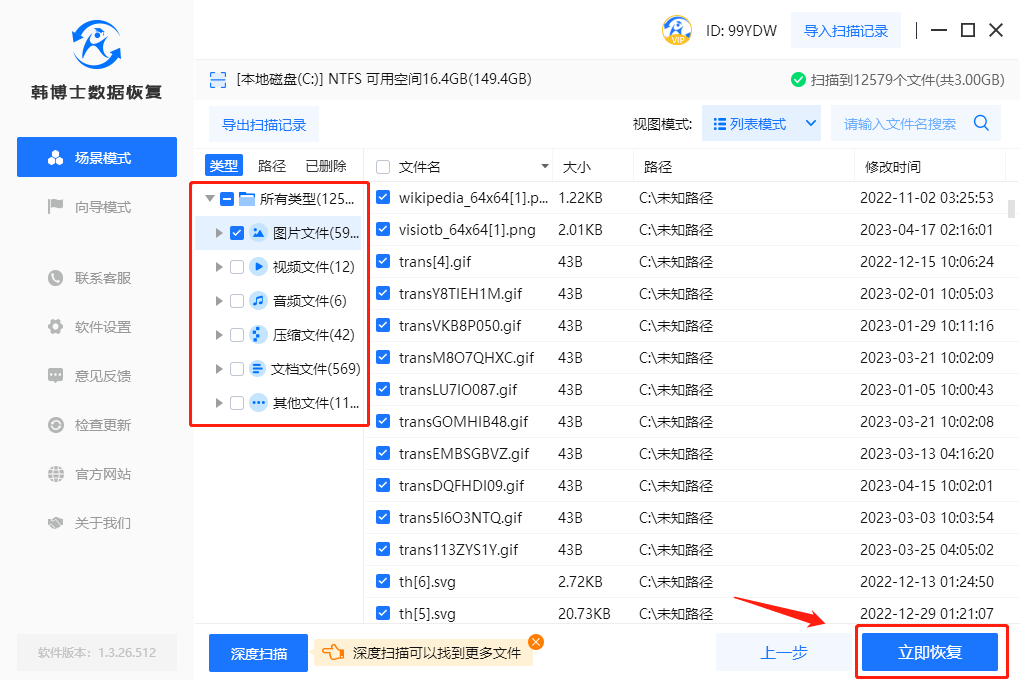The height and width of the screenshot is (680, 1020).
Task: Toggle the 所有类型 checkbox
Action: [x=227, y=198]
